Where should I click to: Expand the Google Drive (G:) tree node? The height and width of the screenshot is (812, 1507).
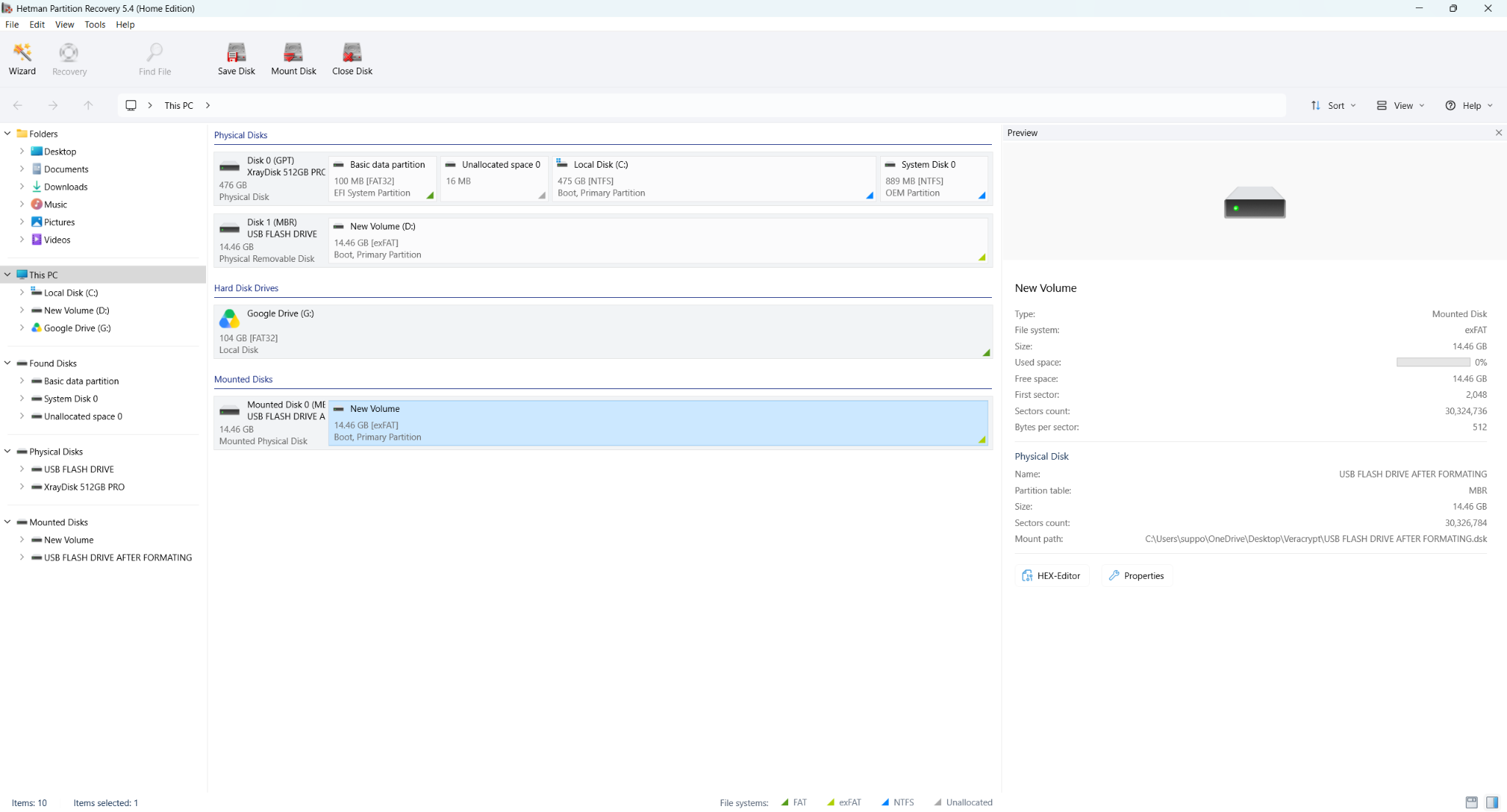[21, 327]
